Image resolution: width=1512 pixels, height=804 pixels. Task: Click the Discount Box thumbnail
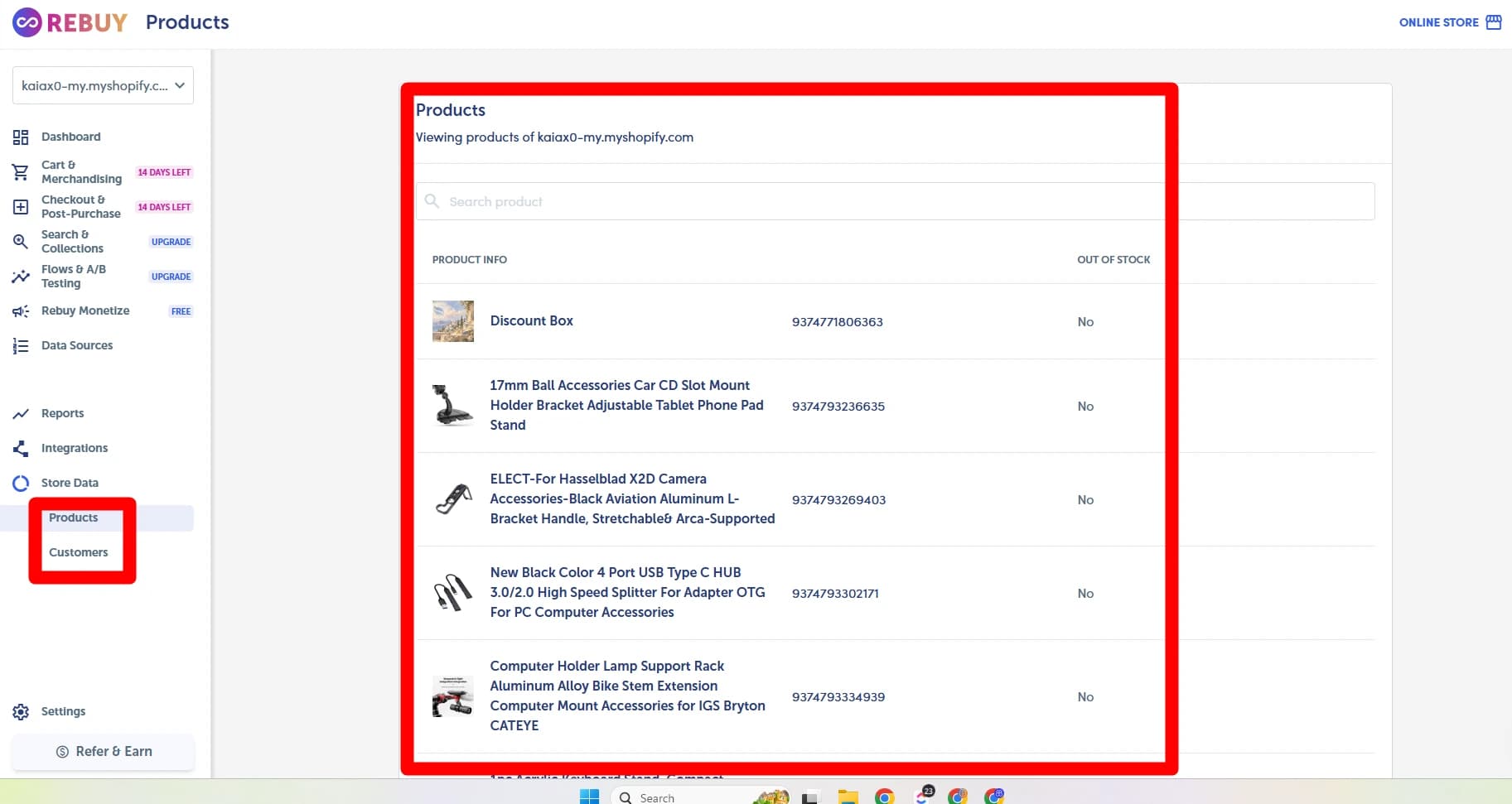[453, 321]
